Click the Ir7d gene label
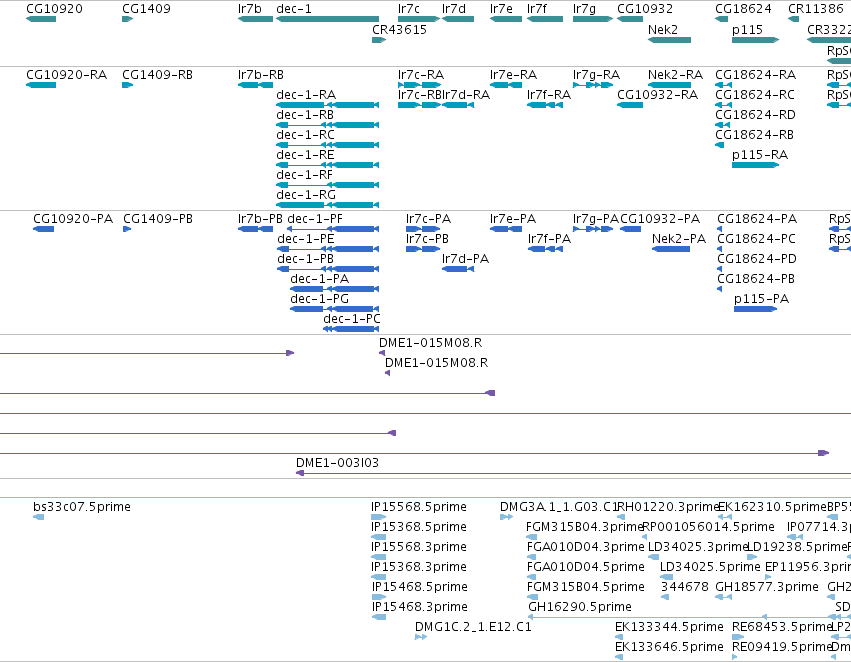851x662 pixels. coord(454,9)
